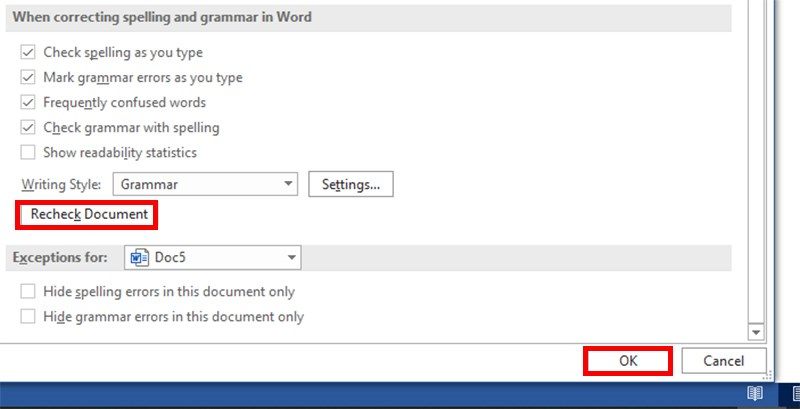
Task: Tick Hide grammar errors in this document only
Action: pyautogui.click(x=28, y=317)
